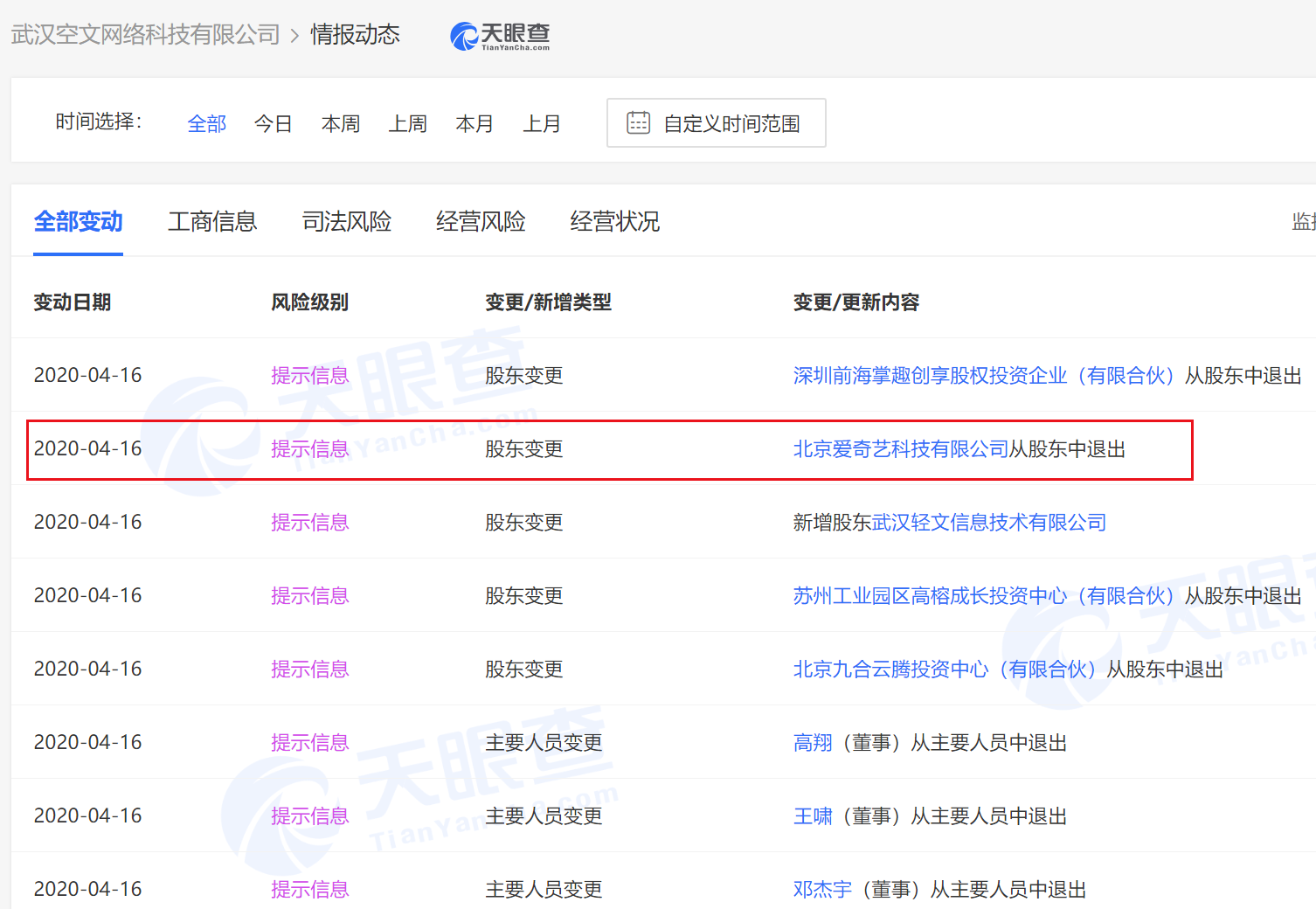Select the 本周 time filter
Image resolution: width=1316 pixels, height=909 pixels.
(341, 124)
